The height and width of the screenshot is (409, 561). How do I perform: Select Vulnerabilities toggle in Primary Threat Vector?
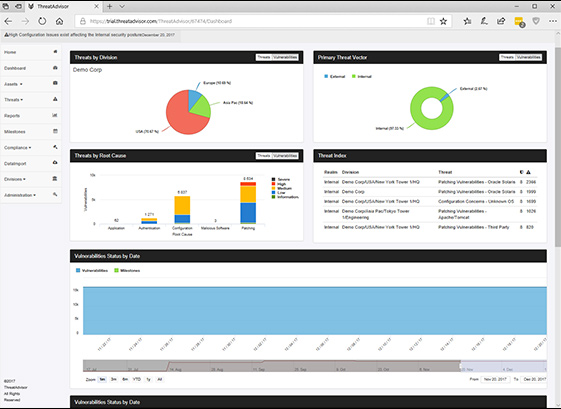pos(528,57)
